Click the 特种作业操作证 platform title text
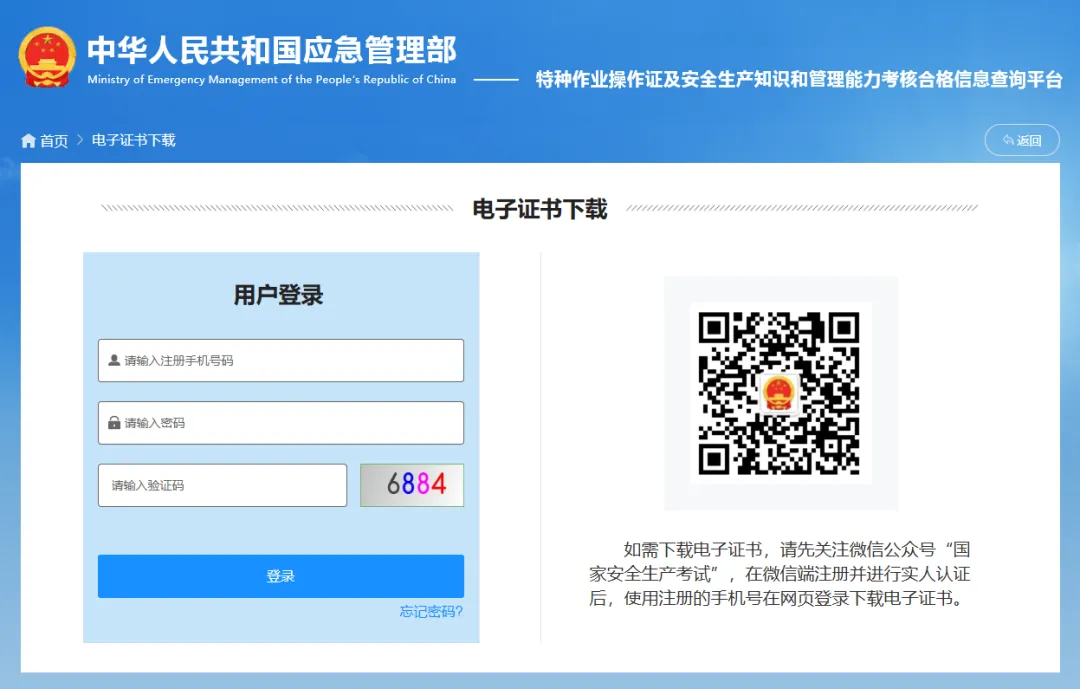 (799, 79)
